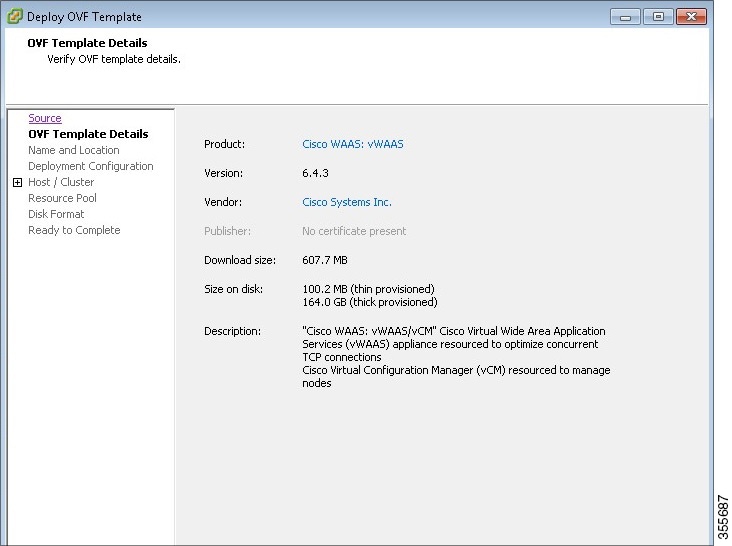732x546 pixels.
Task: Expand the Host / Cluster tree node
Action: (x=17, y=182)
